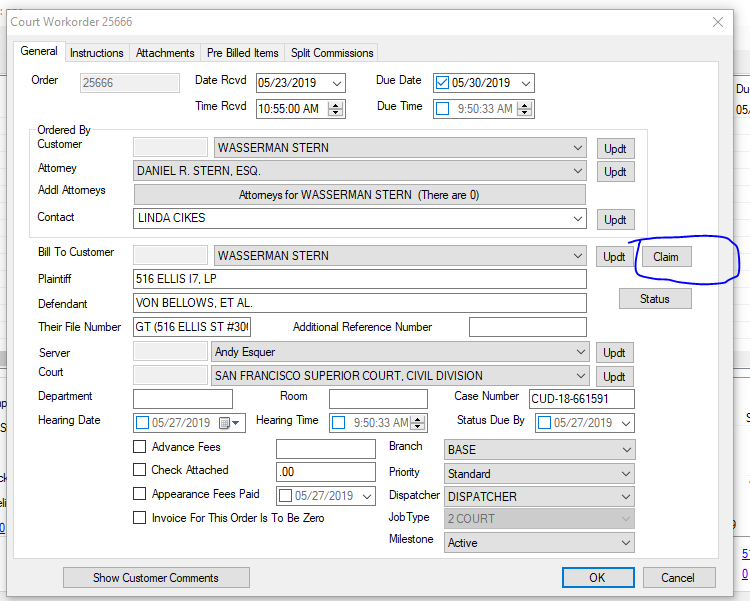Click the Server code field
This screenshot has height=601, width=750.
pyautogui.click(x=170, y=351)
